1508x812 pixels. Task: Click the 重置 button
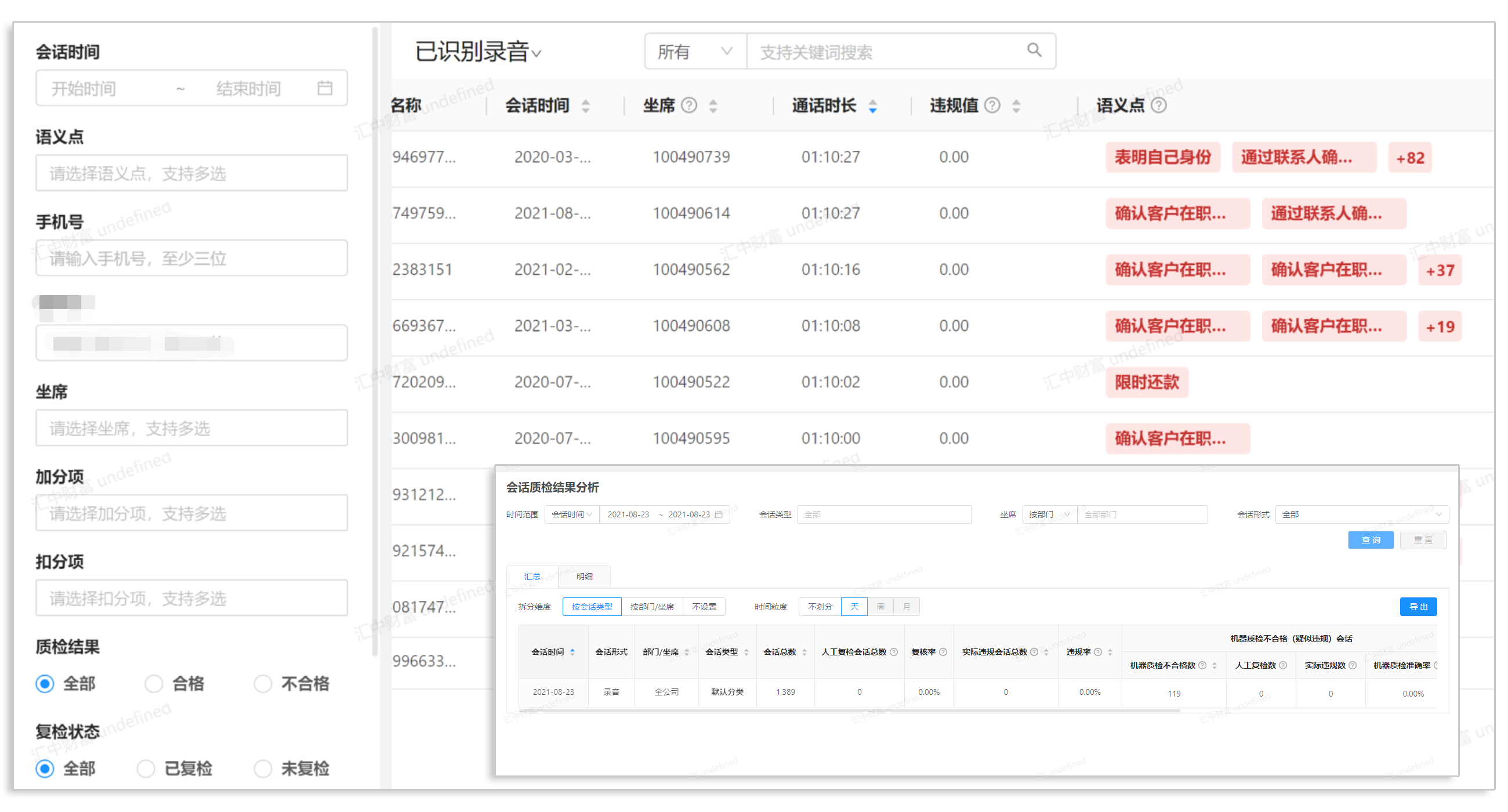[x=1423, y=540]
